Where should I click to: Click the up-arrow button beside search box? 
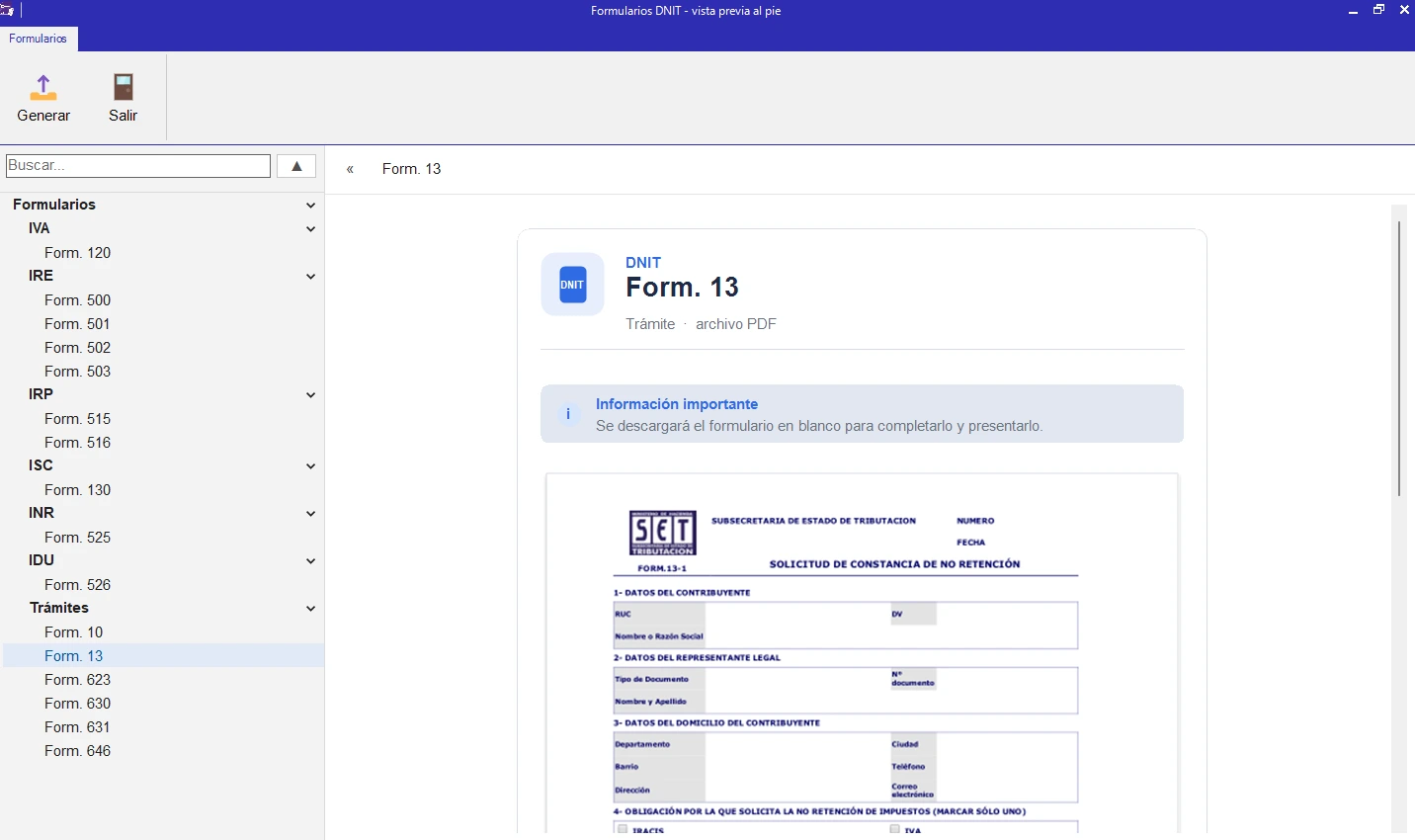[x=296, y=166]
